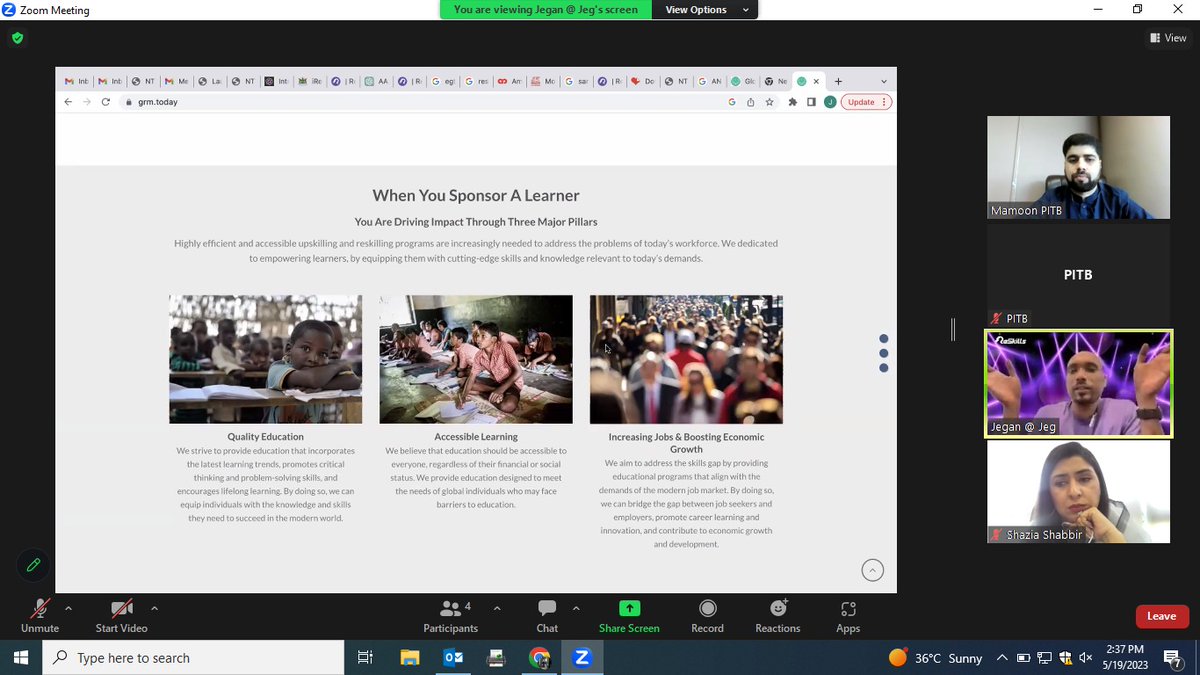Click Increasing Jobs & Boosting Economic Growth heading
This screenshot has height=675, width=1200.
pos(686,443)
